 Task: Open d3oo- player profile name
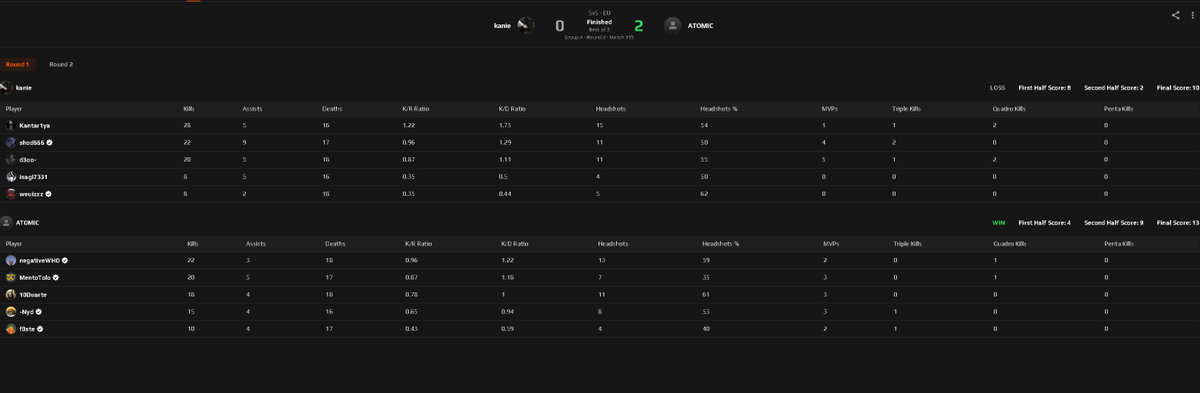[28, 159]
